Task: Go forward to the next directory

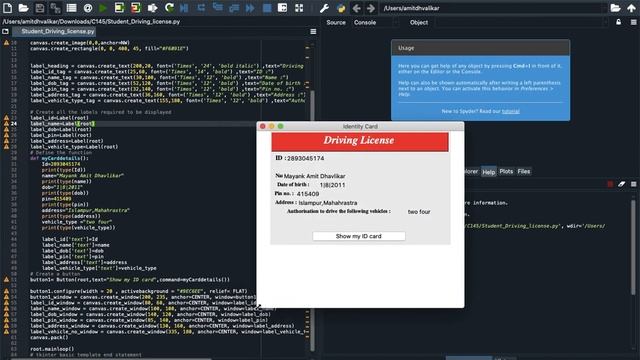Action: pyautogui.click(x=371, y=8)
